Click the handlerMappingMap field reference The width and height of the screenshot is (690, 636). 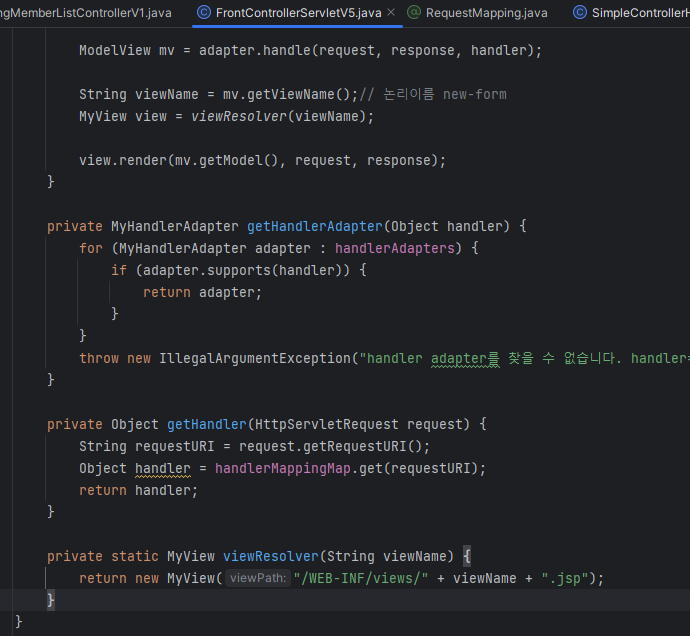(x=283, y=468)
